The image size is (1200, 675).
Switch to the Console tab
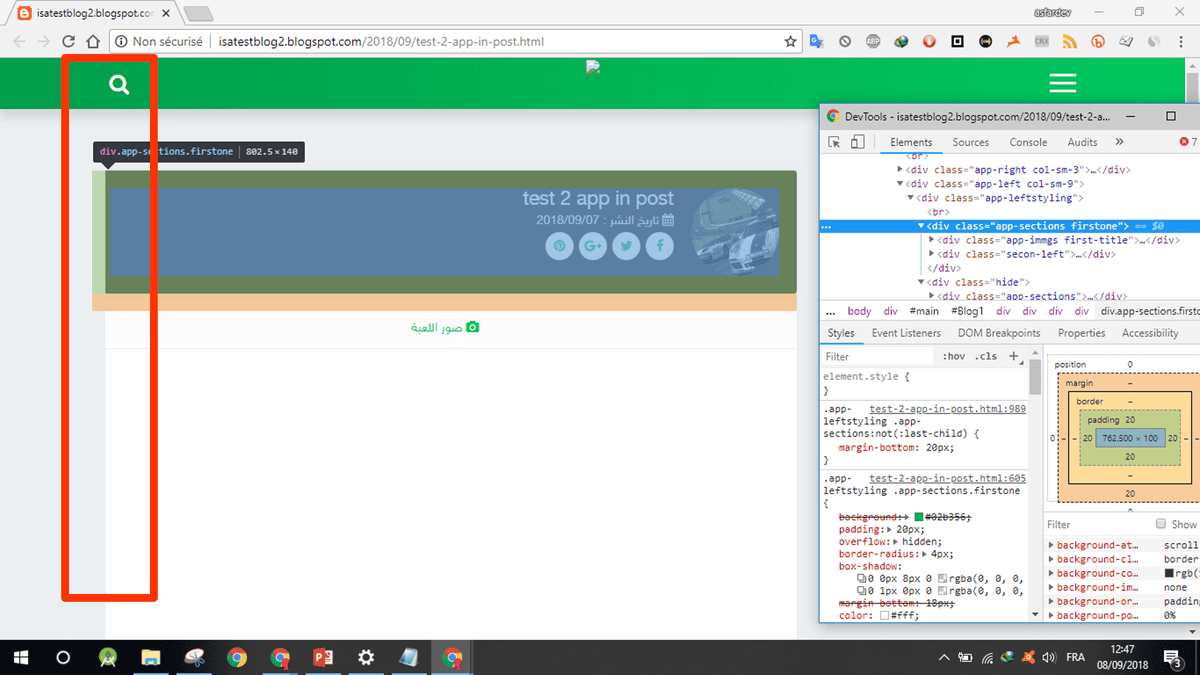click(1028, 142)
